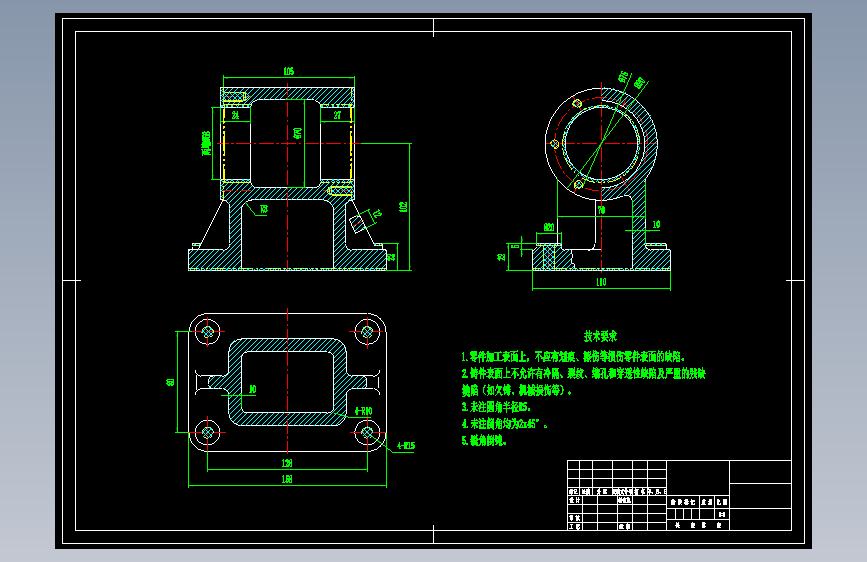Image resolution: width=867 pixels, height=562 pixels.
Task: Click the "4-R10" radius callout
Action: tap(363, 411)
